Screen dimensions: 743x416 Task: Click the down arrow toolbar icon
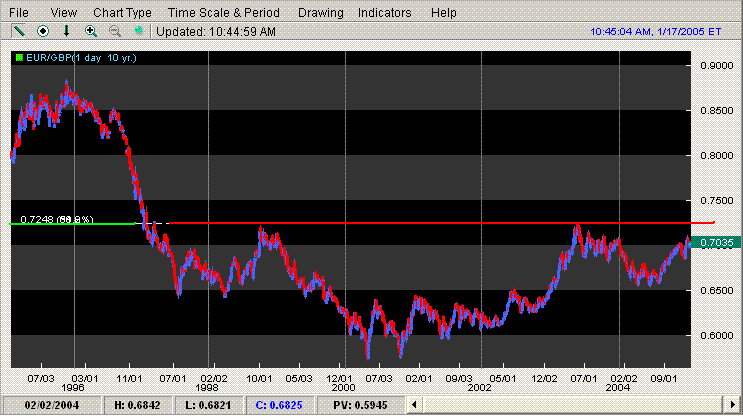pos(66,31)
